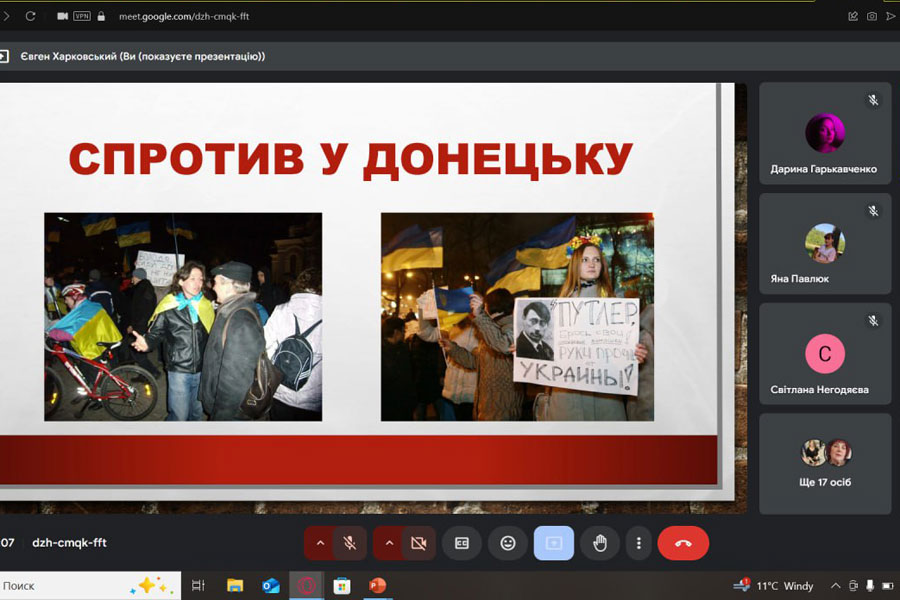Toggle closed captions button
This screenshot has width=900, height=600.
[x=462, y=543]
